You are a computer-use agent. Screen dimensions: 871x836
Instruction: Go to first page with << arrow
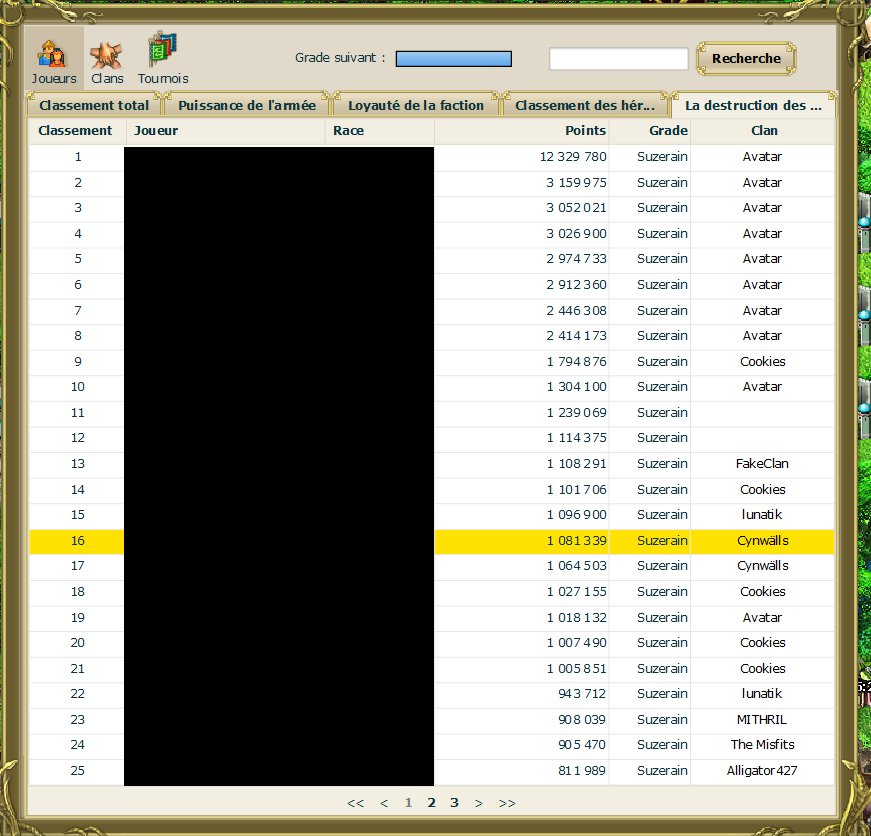[x=355, y=802]
